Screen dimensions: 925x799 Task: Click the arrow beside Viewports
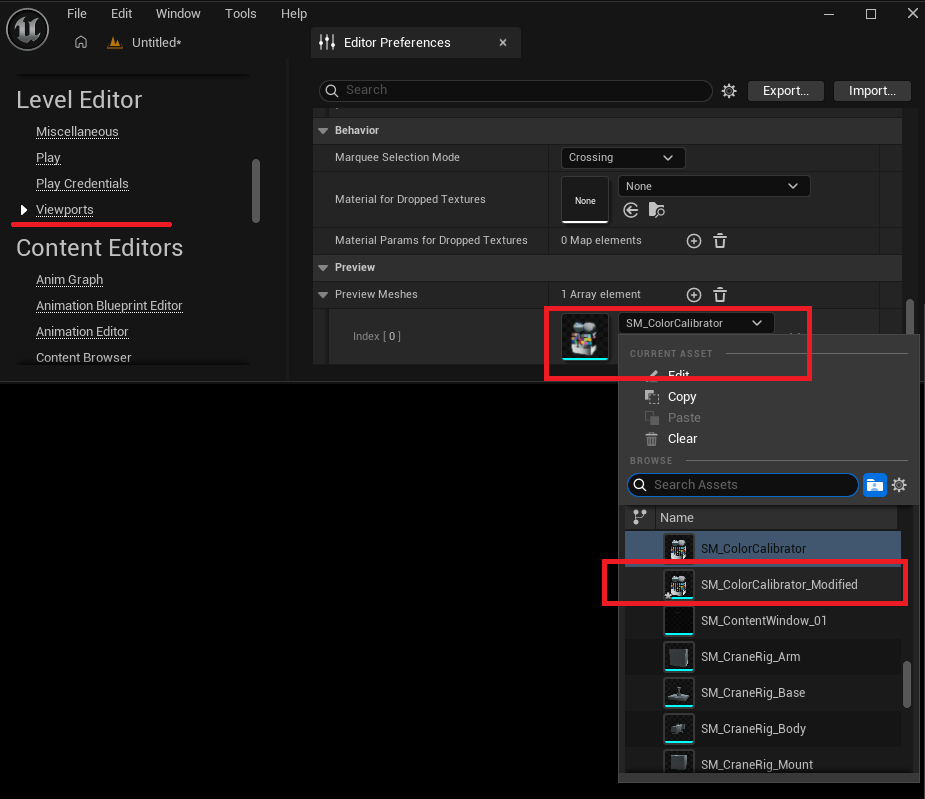coord(24,209)
